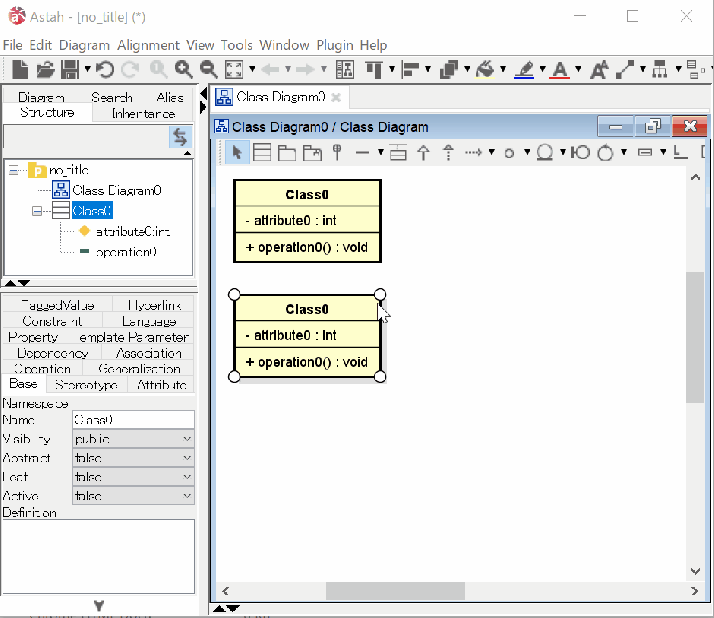The width and height of the screenshot is (714, 618).
Task: Open the Visibility dropdown showing public
Action: click(133, 439)
